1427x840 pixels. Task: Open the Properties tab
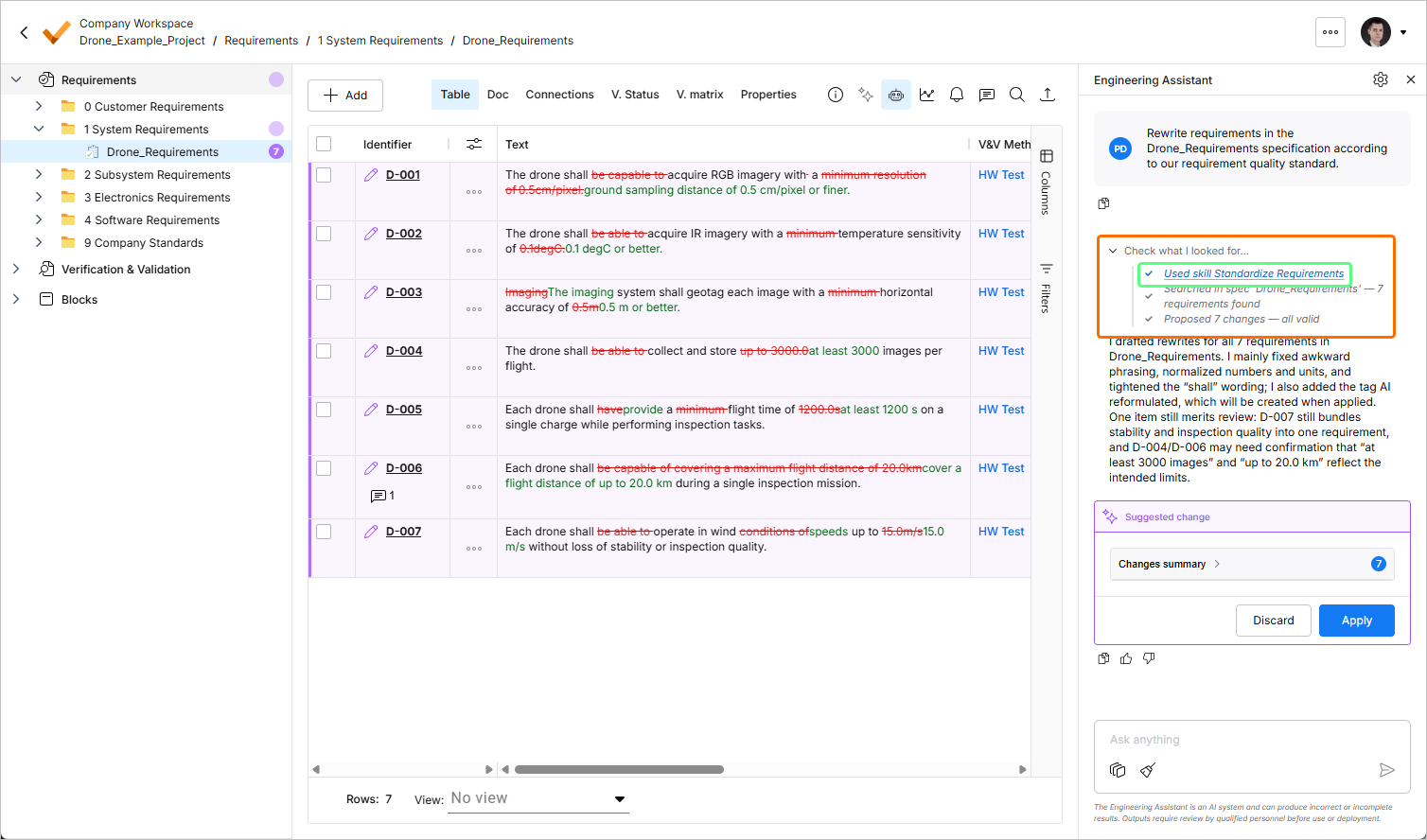pyautogui.click(x=768, y=95)
